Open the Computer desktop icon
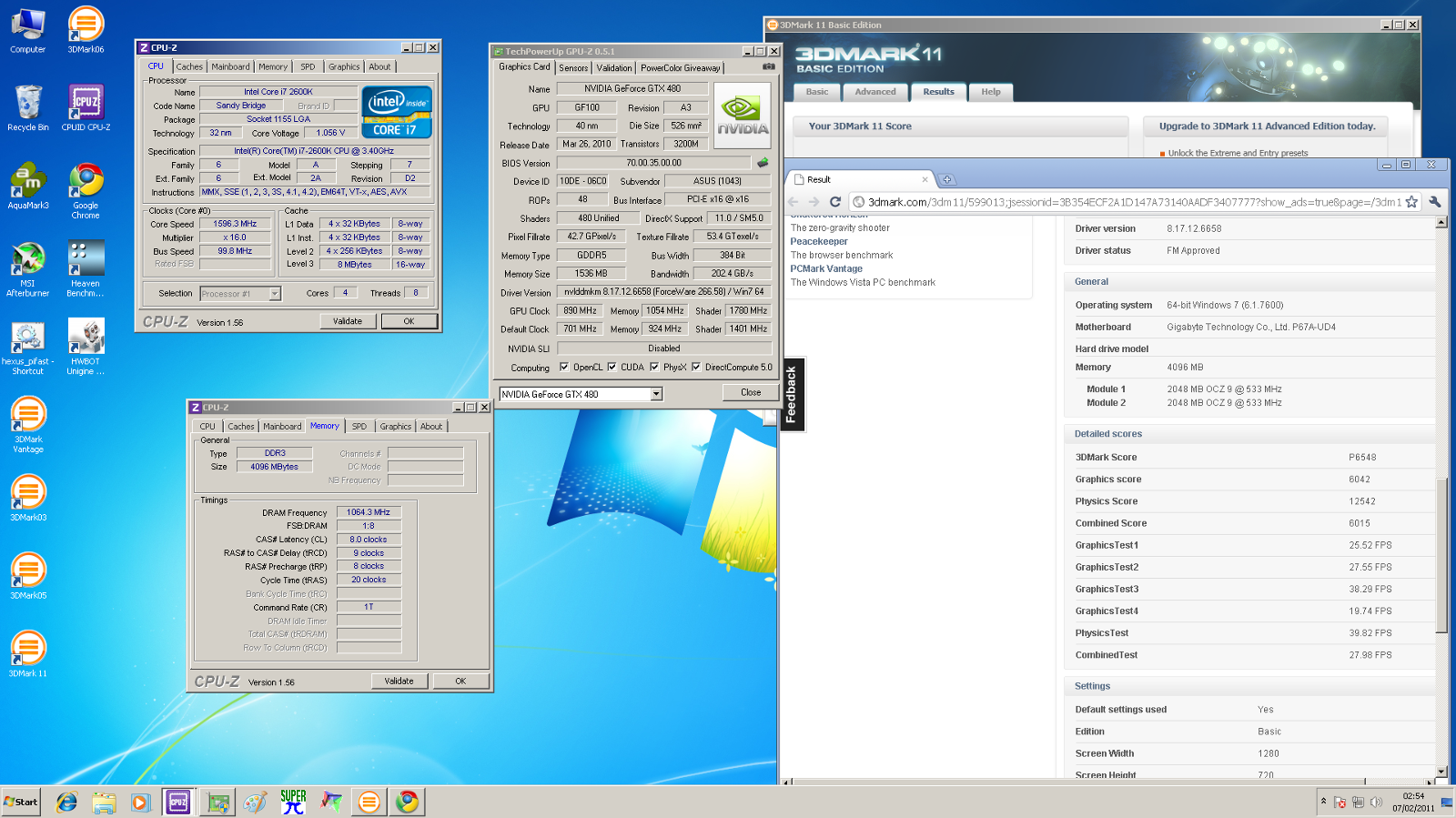 [x=27, y=30]
